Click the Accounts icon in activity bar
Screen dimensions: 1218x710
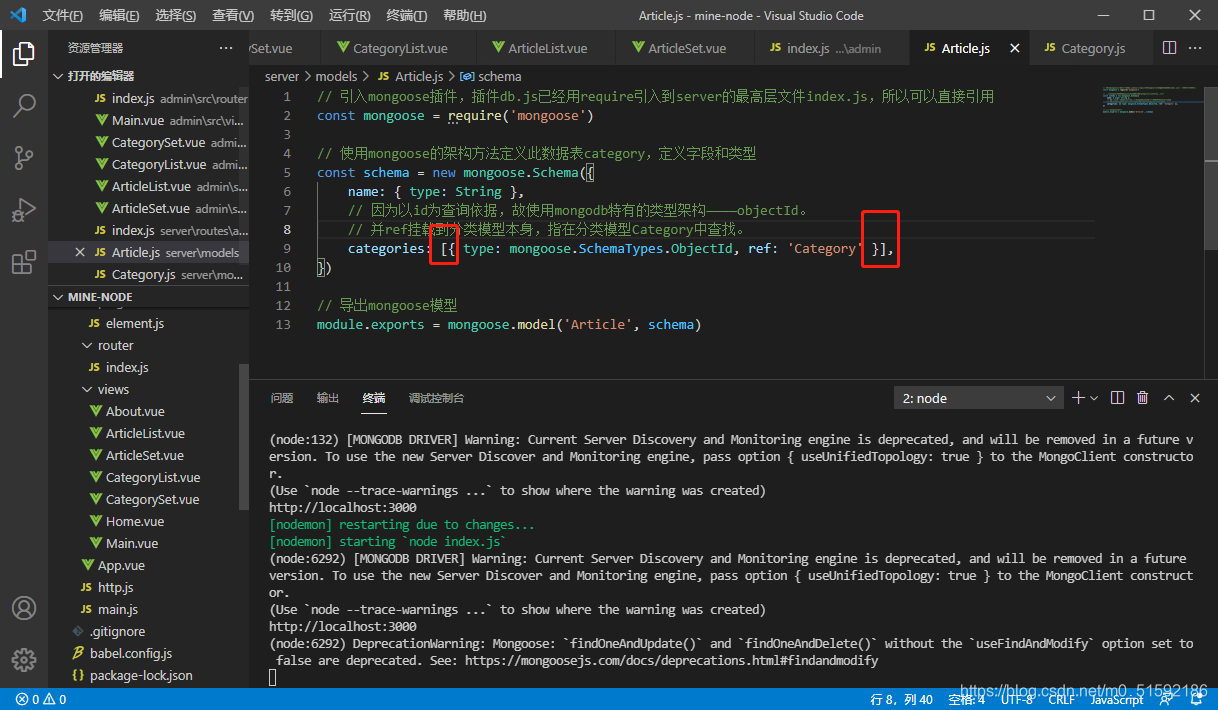click(x=24, y=608)
